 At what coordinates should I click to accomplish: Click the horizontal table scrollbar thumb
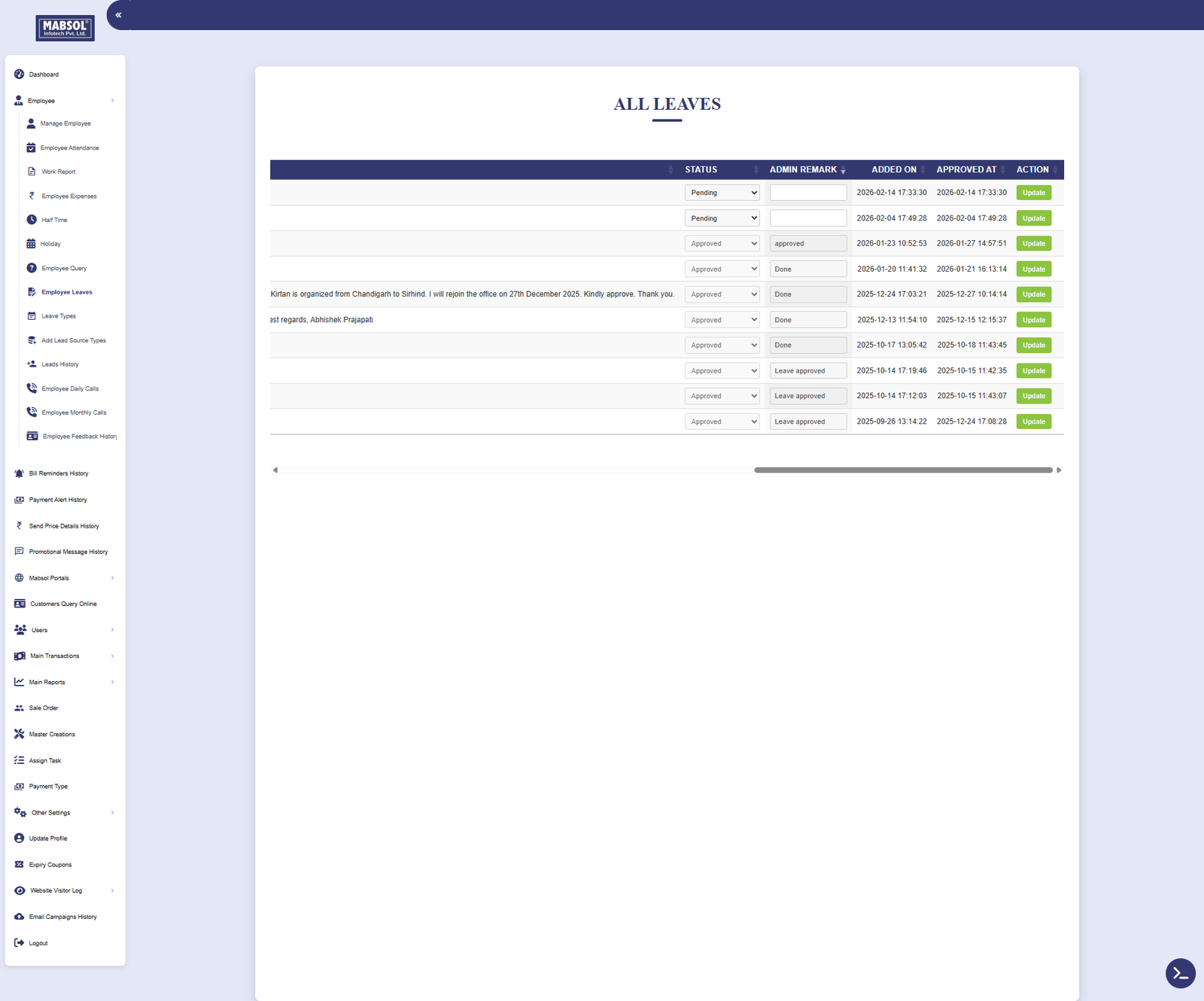tap(903, 470)
